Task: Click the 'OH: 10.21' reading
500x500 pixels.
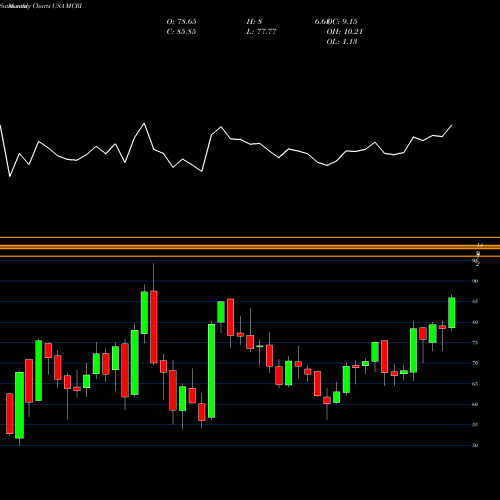Action: pyautogui.click(x=344, y=32)
